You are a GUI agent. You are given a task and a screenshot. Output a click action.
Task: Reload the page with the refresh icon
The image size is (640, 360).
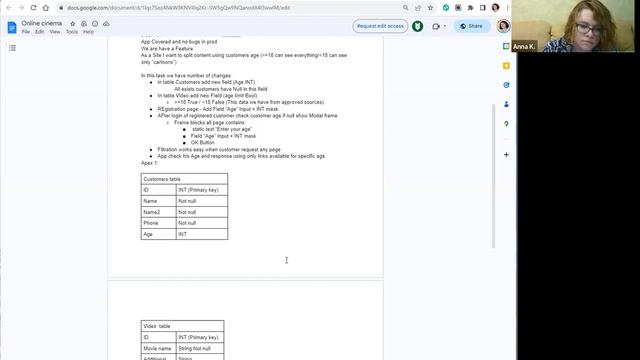(x=33, y=8)
